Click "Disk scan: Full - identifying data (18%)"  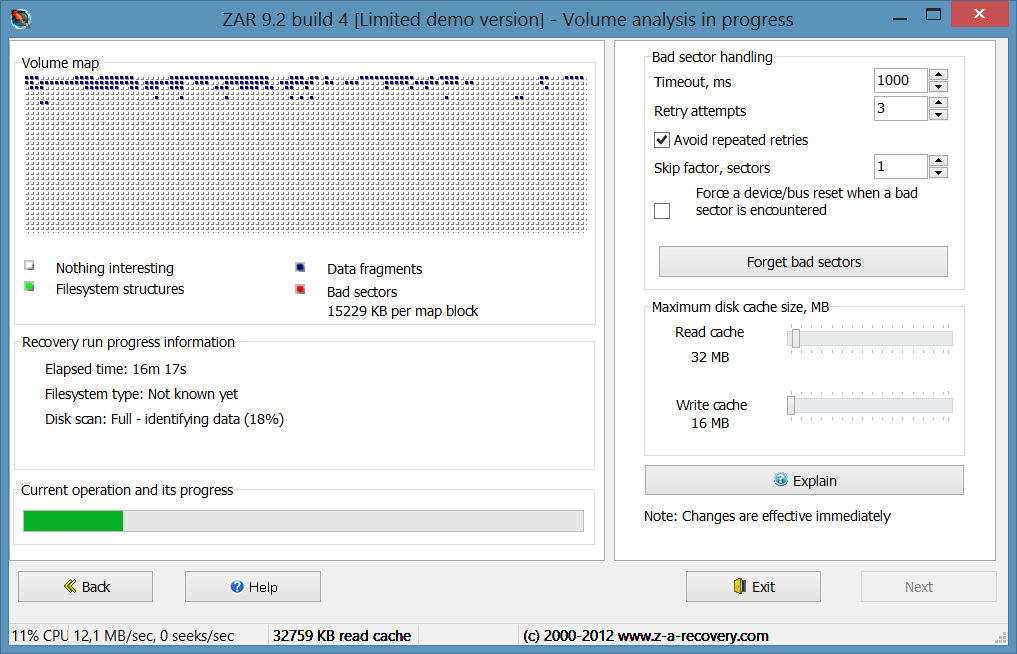(165, 419)
